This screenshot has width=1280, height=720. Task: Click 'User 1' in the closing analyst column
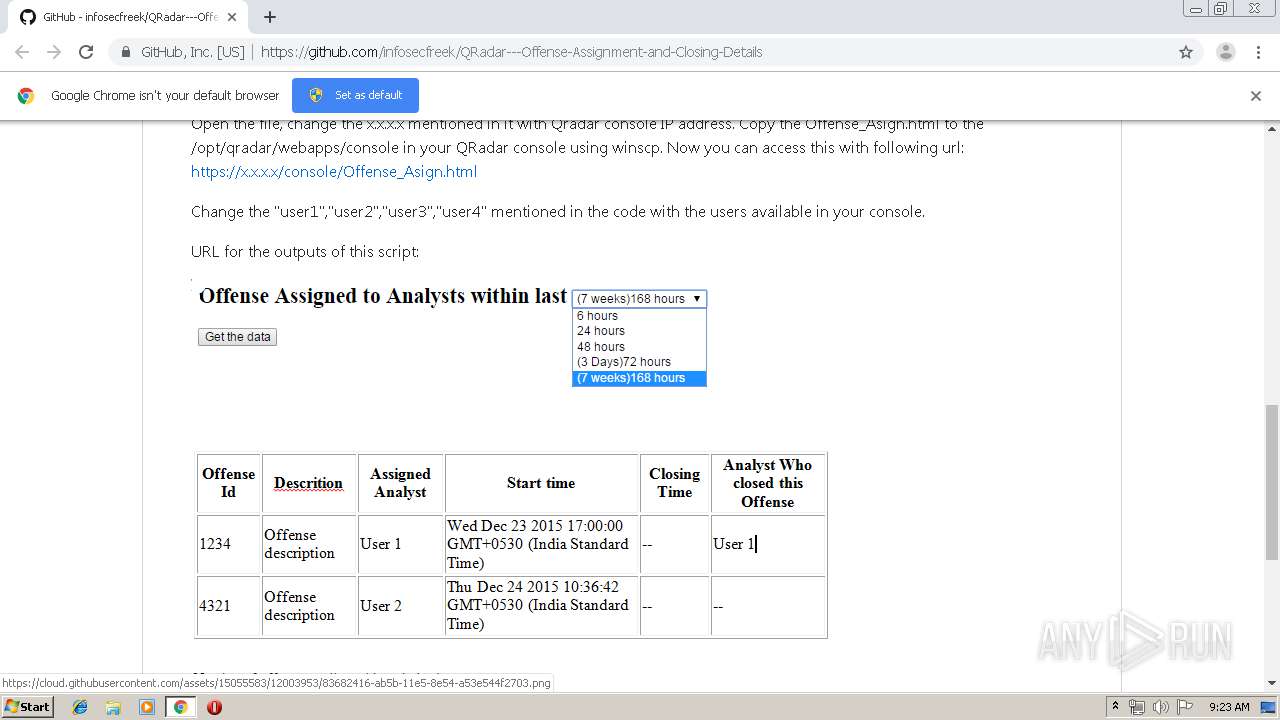[x=768, y=544]
